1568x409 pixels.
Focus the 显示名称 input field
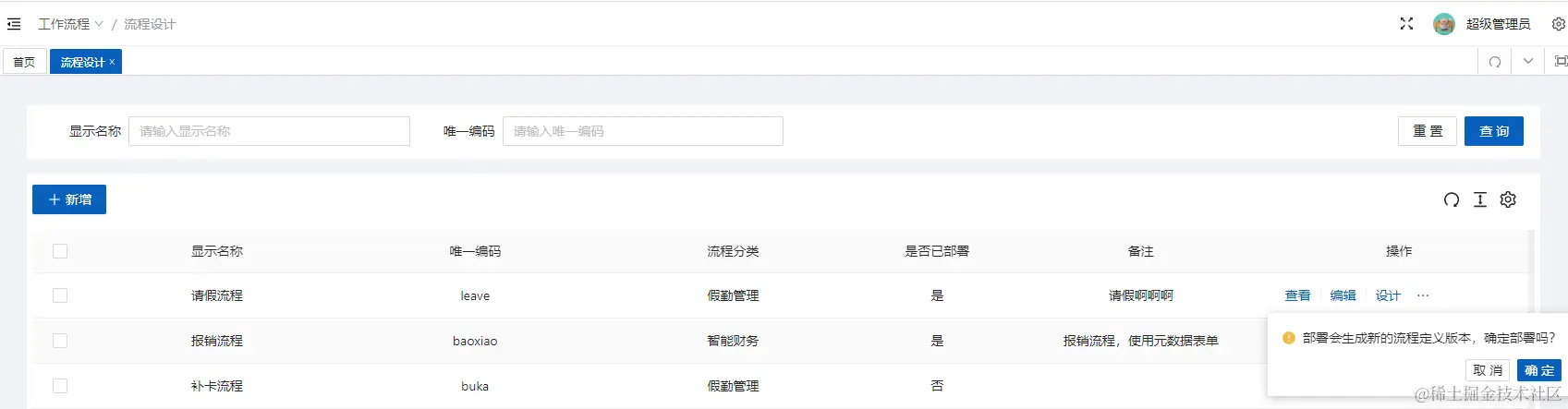pyautogui.click(x=269, y=131)
